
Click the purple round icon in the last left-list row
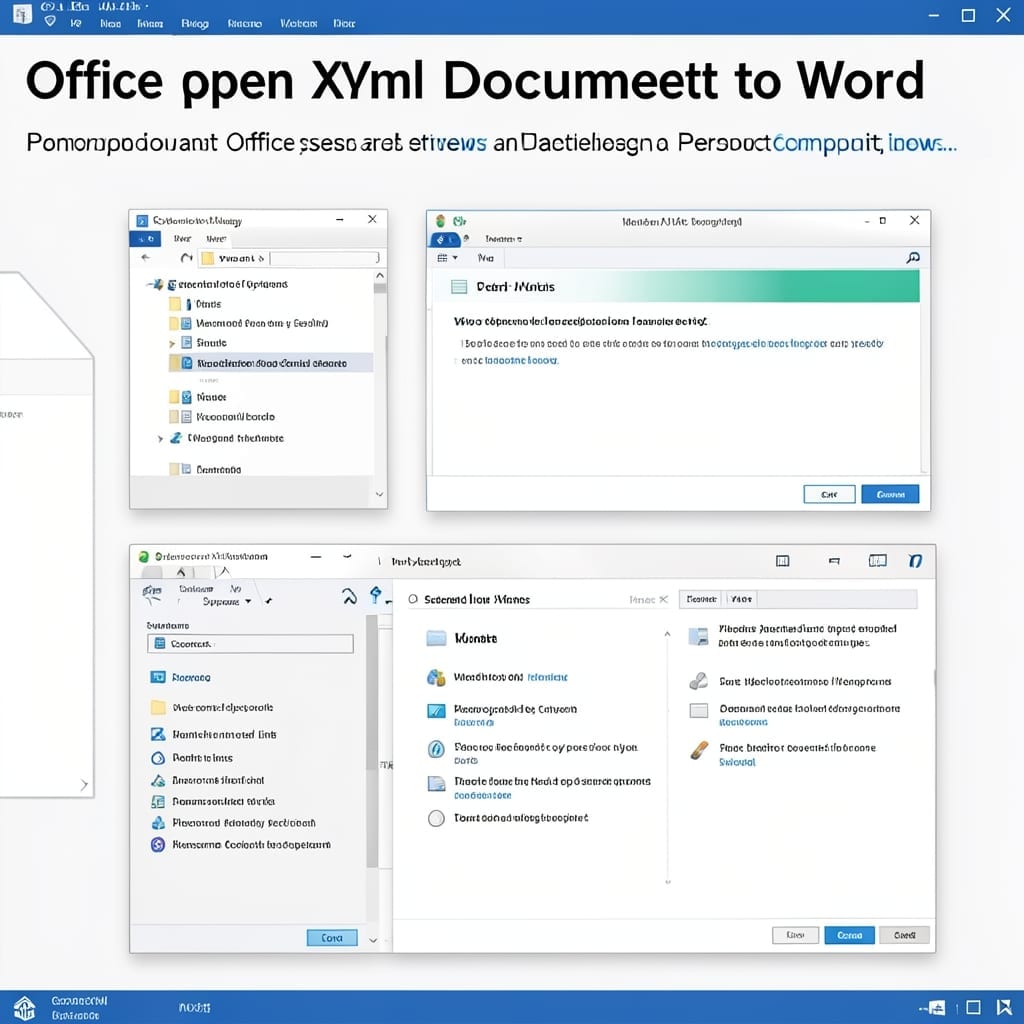coord(158,844)
